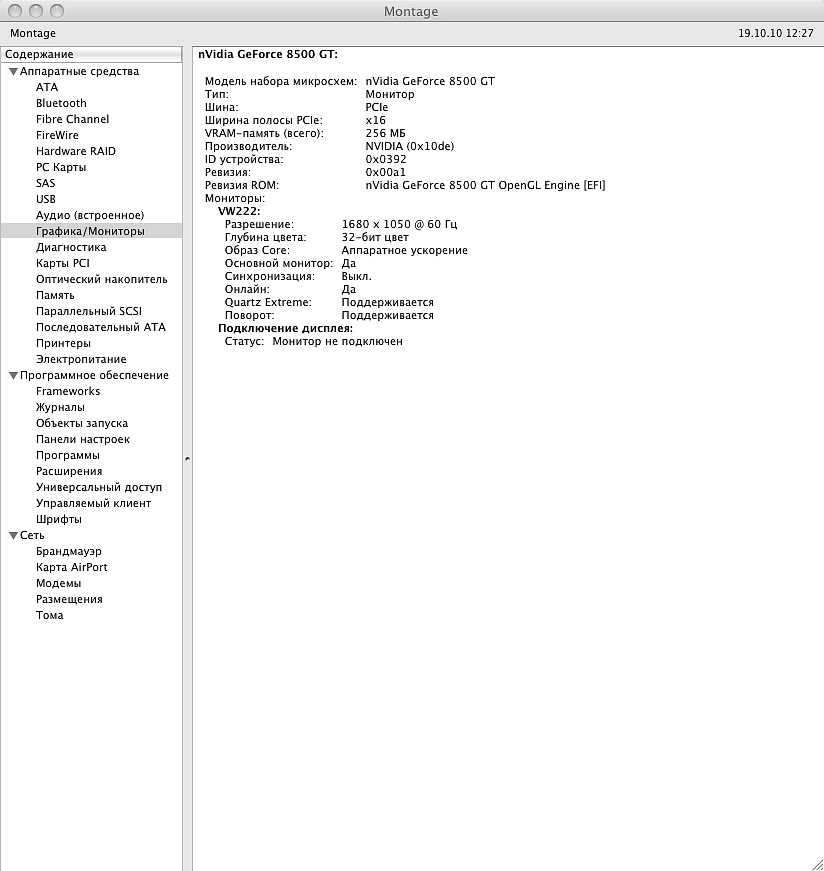Show USB device information
The image size is (824, 871).
[46, 199]
